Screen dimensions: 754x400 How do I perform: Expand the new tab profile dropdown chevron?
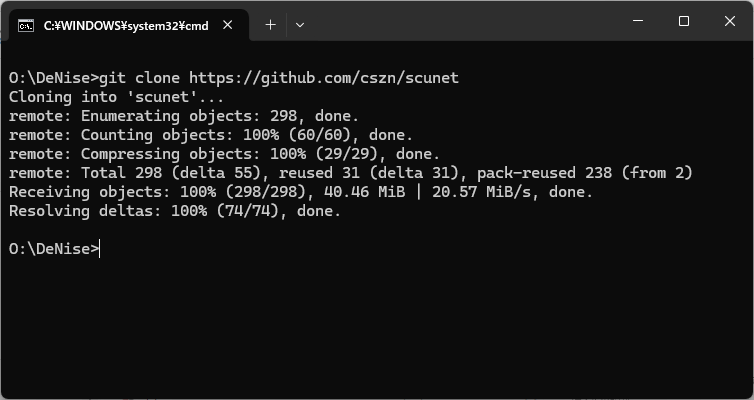click(x=300, y=25)
